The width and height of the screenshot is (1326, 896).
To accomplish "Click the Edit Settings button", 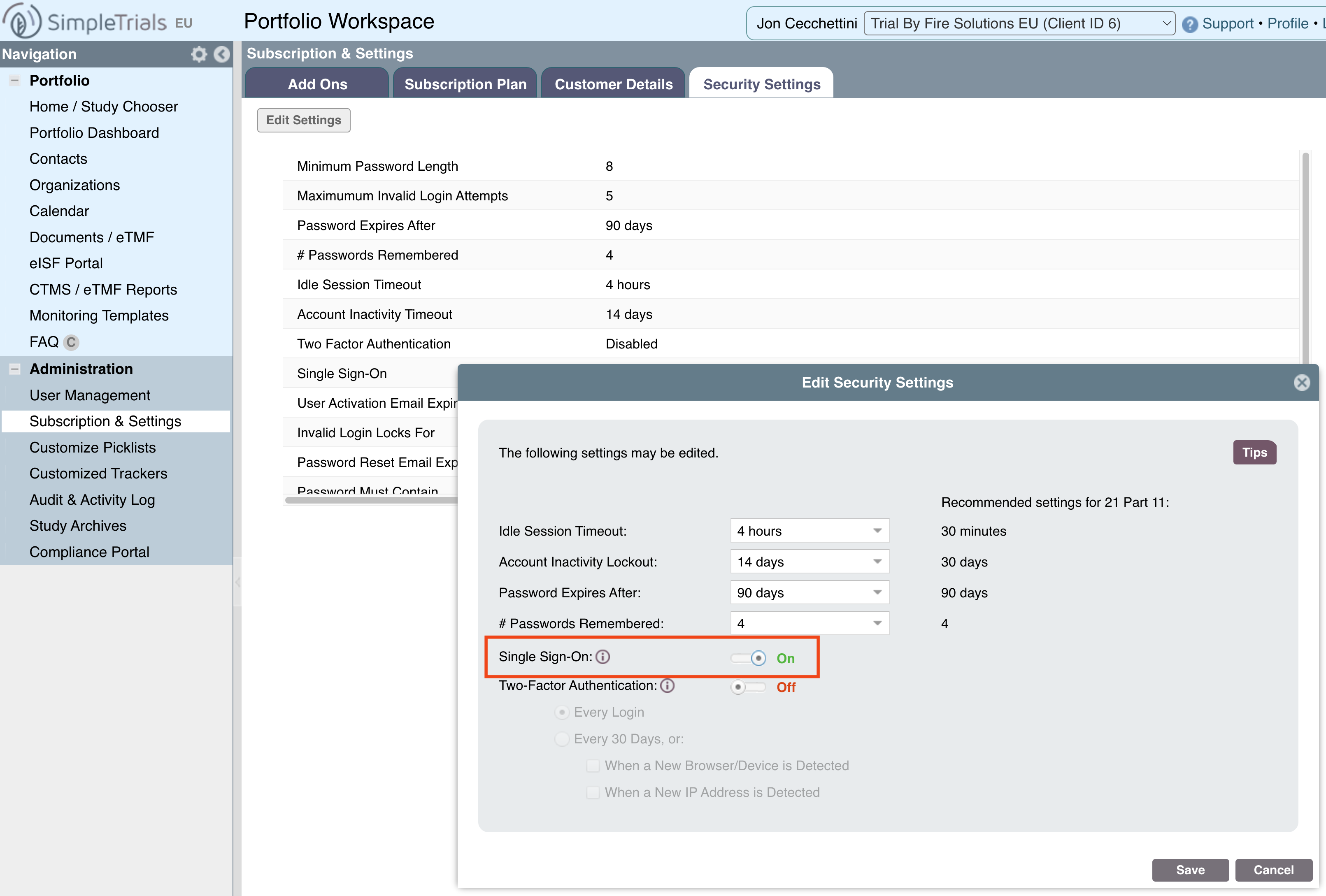I will (x=302, y=120).
